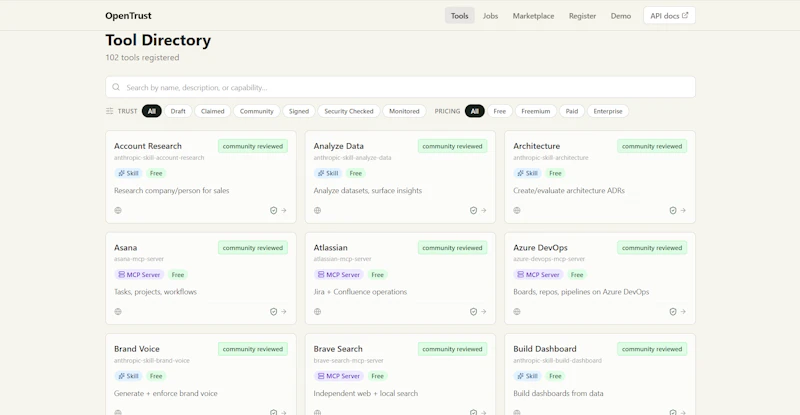The height and width of the screenshot is (415, 800).
Task: Click the shield check icon on Architecture card
Action: pyautogui.click(x=673, y=210)
